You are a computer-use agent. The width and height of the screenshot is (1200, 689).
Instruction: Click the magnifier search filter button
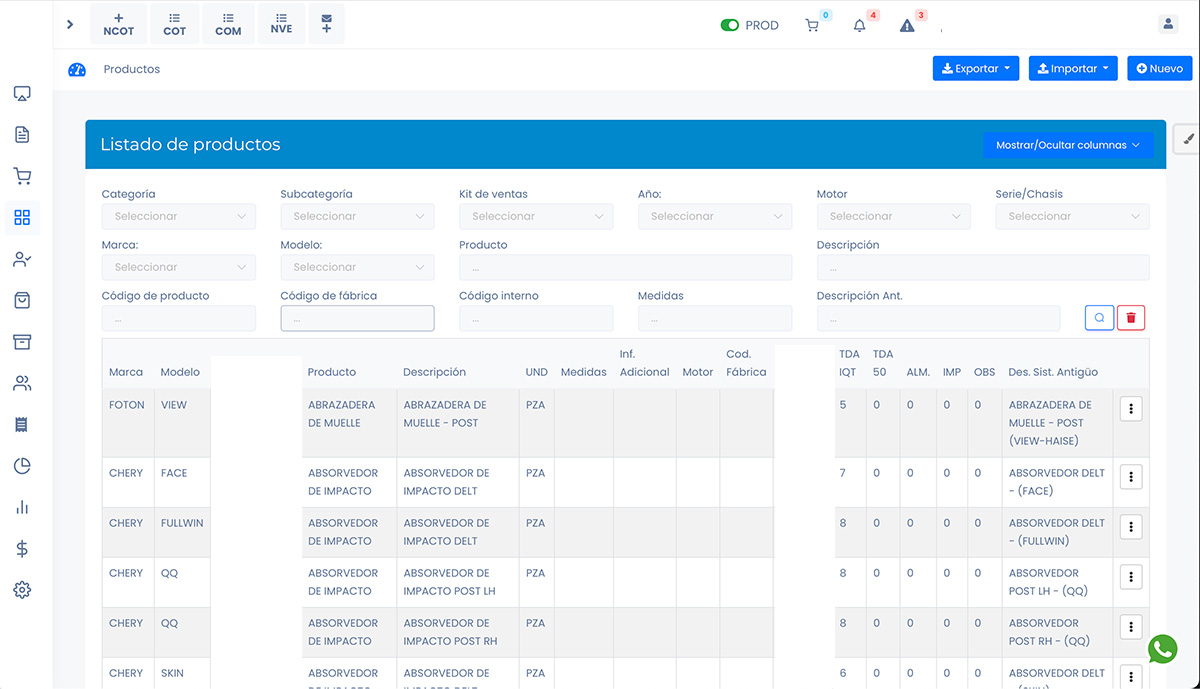[x=1099, y=318]
